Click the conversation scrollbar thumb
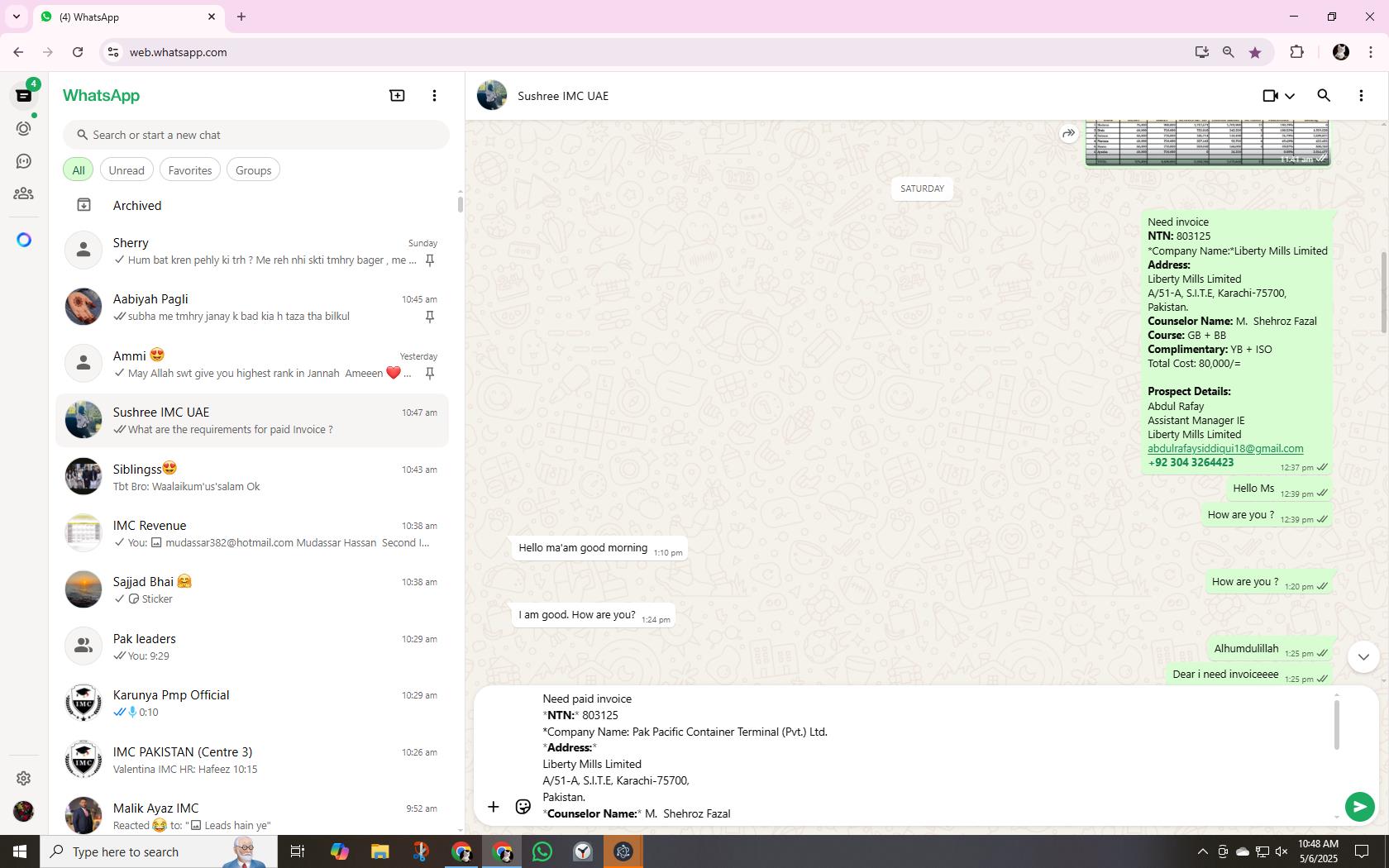 (x=1383, y=293)
